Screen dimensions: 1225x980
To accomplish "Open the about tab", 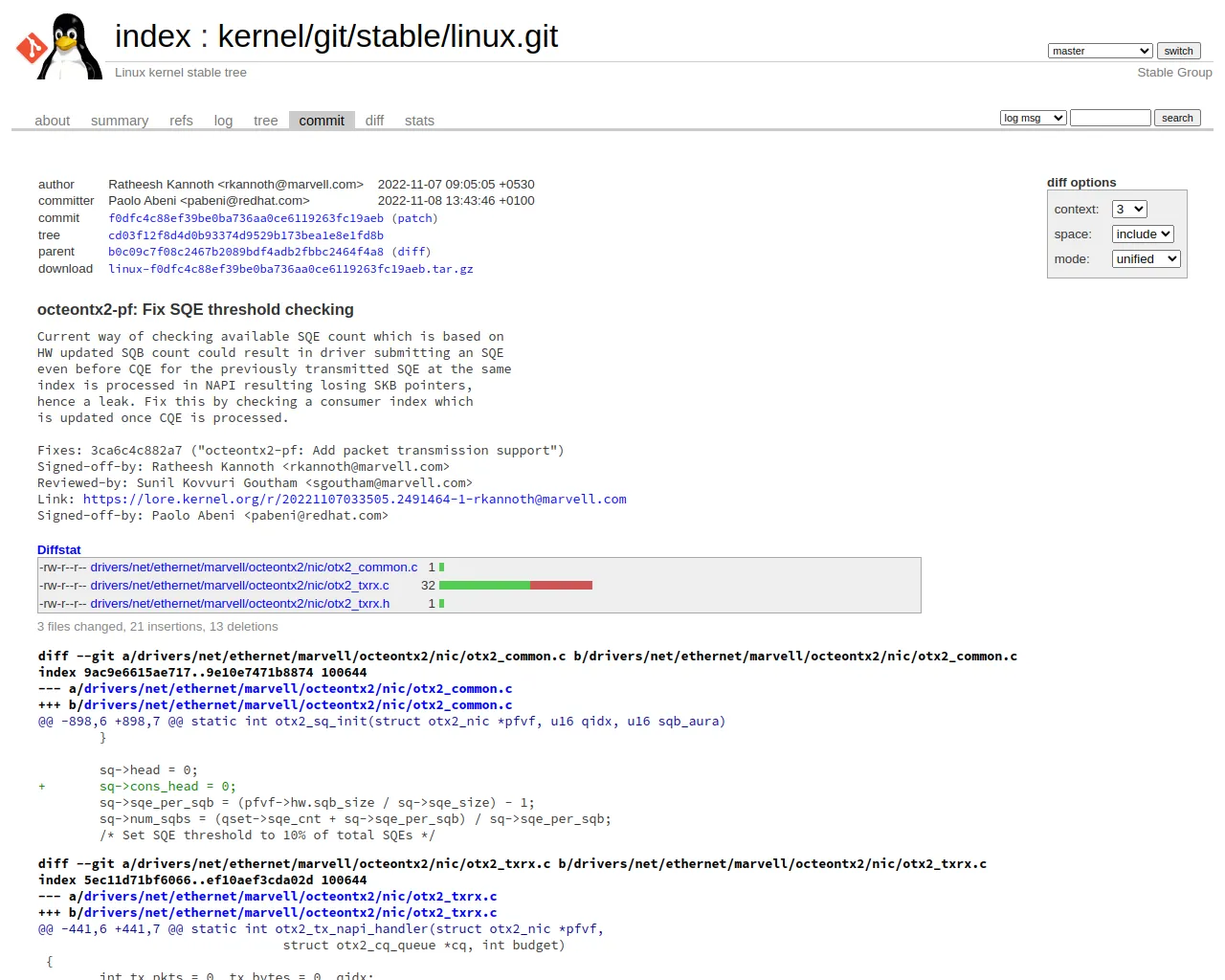I will (52, 121).
